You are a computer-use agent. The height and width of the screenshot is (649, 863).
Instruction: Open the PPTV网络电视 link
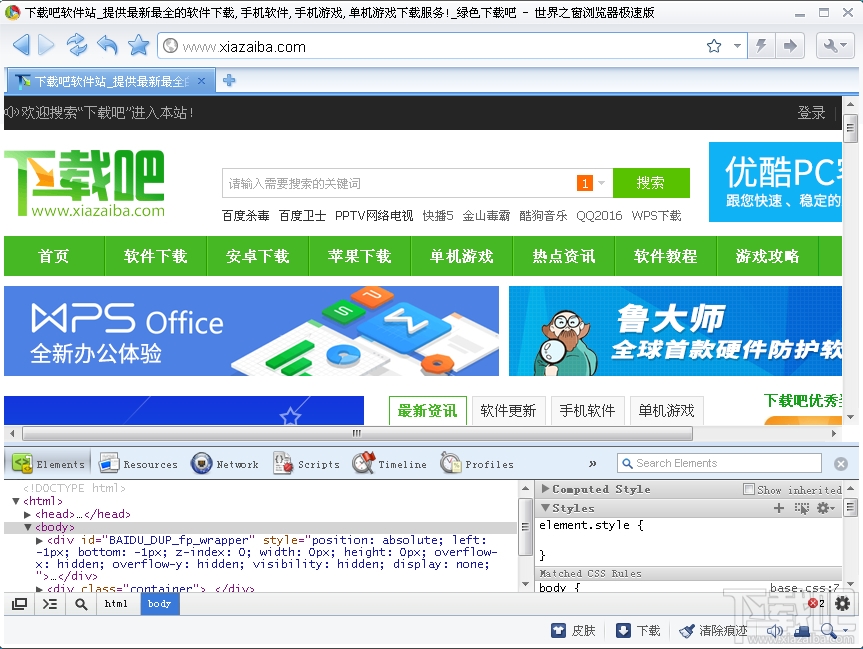coord(374,216)
